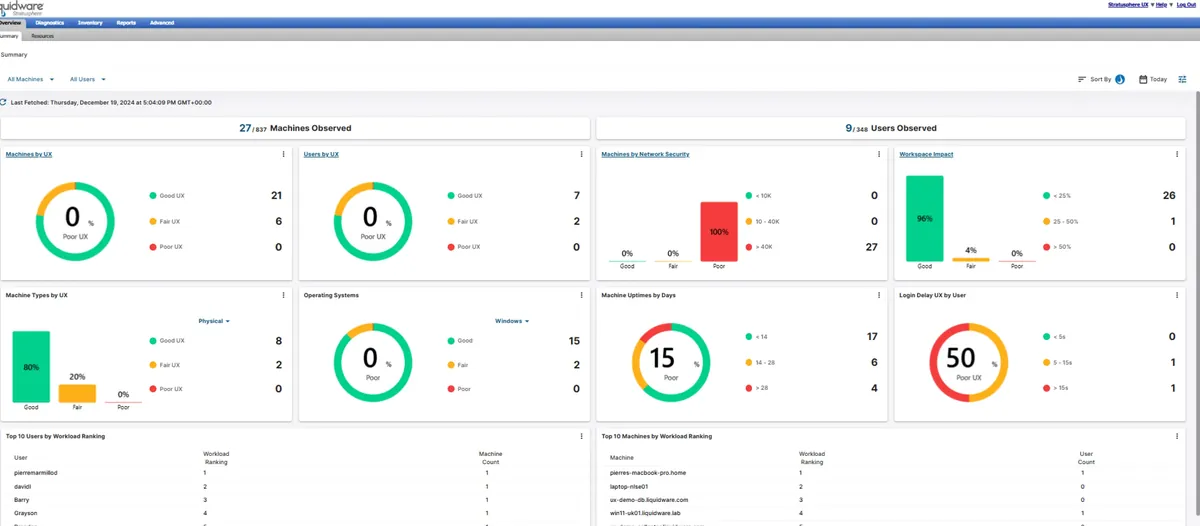Image resolution: width=1200 pixels, height=526 pixels.
Task: Click the blue circular icon after Sort By
Action: (x=1120, y=79)
